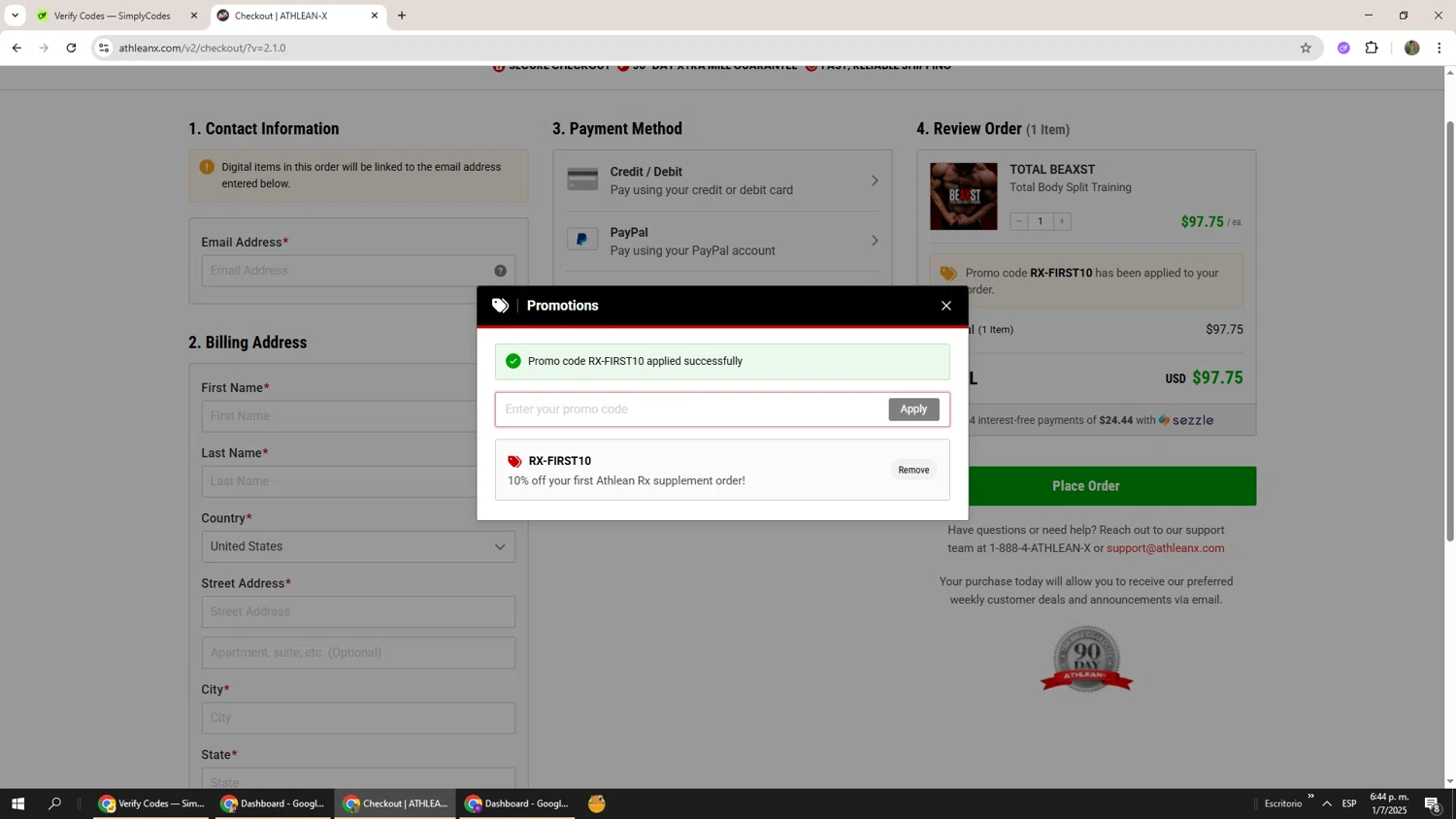Viewport: 1456px width, 819px height.
Task: Open the TOTAL BEAXST product thumbnail
Action: tap(963, 196)
